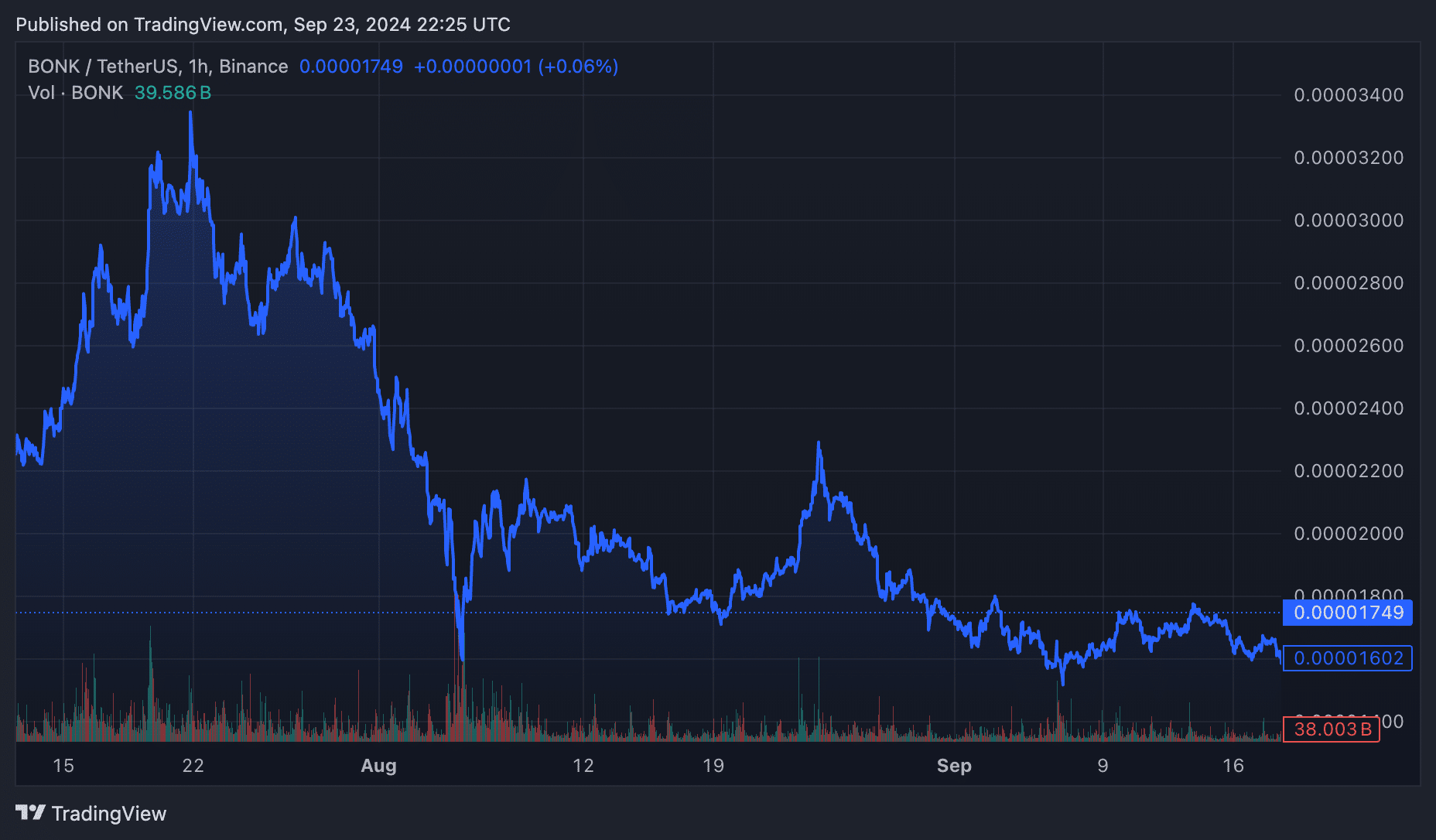Viewport: 1436px width, 840px height.
Task: Click the 19 date label on time axis
Action: [713, 766]
